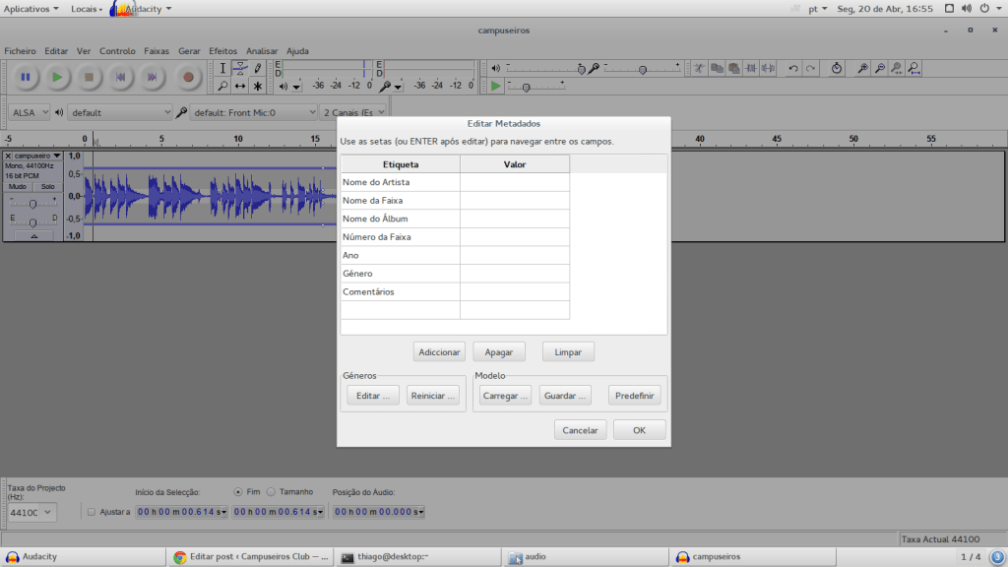Viewport: 1008px width, 567px height.
Task: Click the Zoom In magnifier icon
Action: point(862,69)
